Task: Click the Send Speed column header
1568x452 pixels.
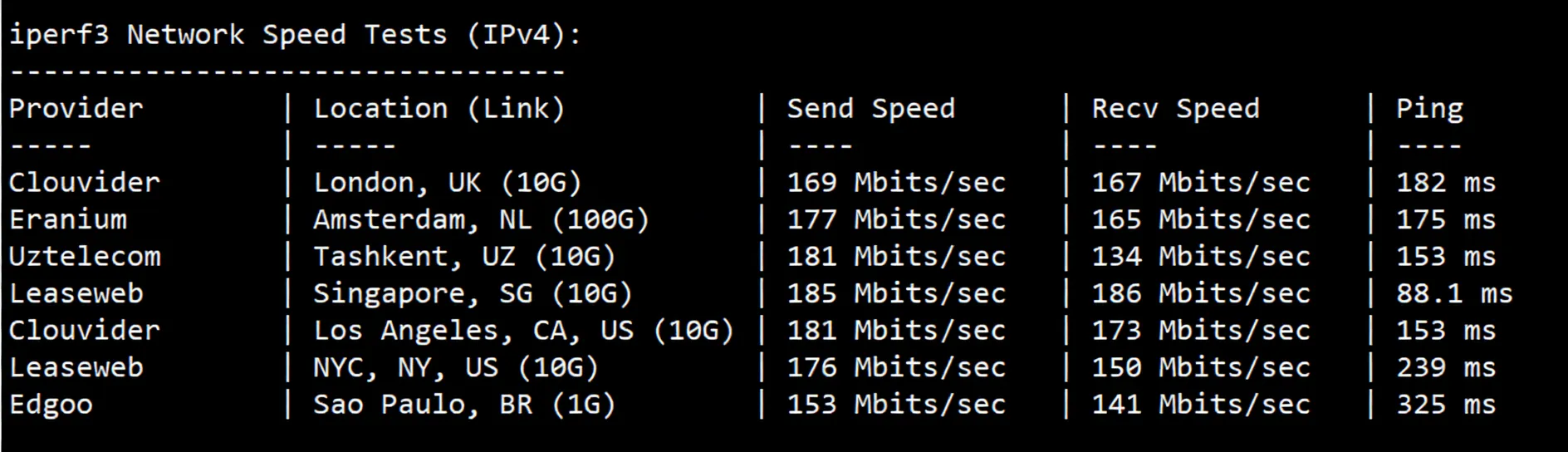Action: 870,109
